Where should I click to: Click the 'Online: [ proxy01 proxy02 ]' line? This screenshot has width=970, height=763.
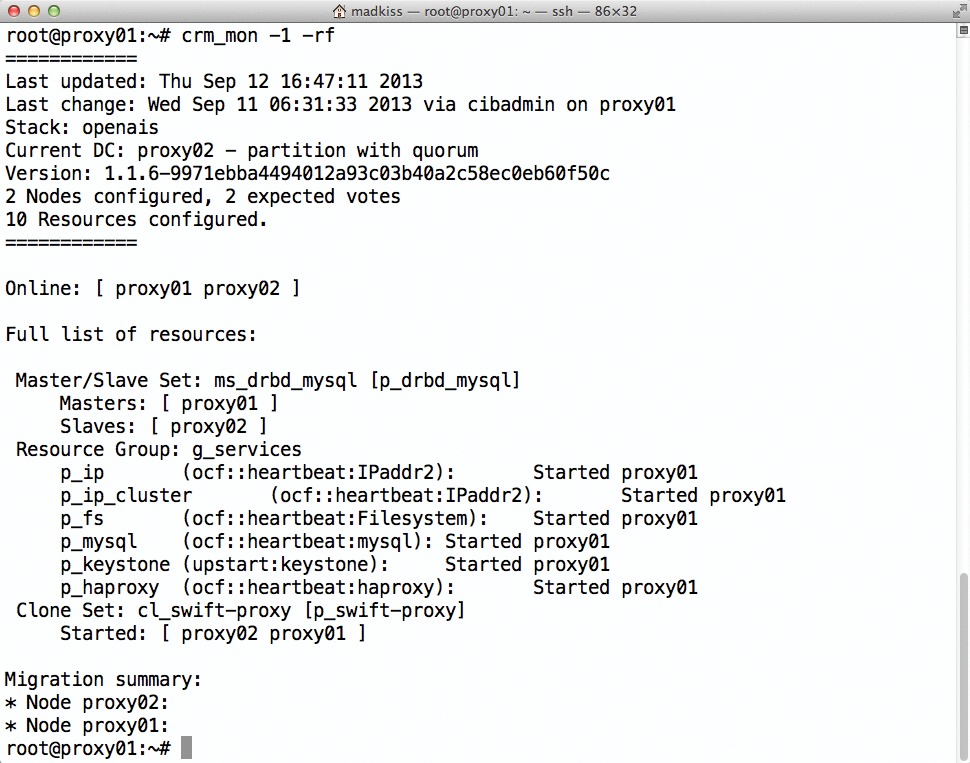(x=152, y=288)
